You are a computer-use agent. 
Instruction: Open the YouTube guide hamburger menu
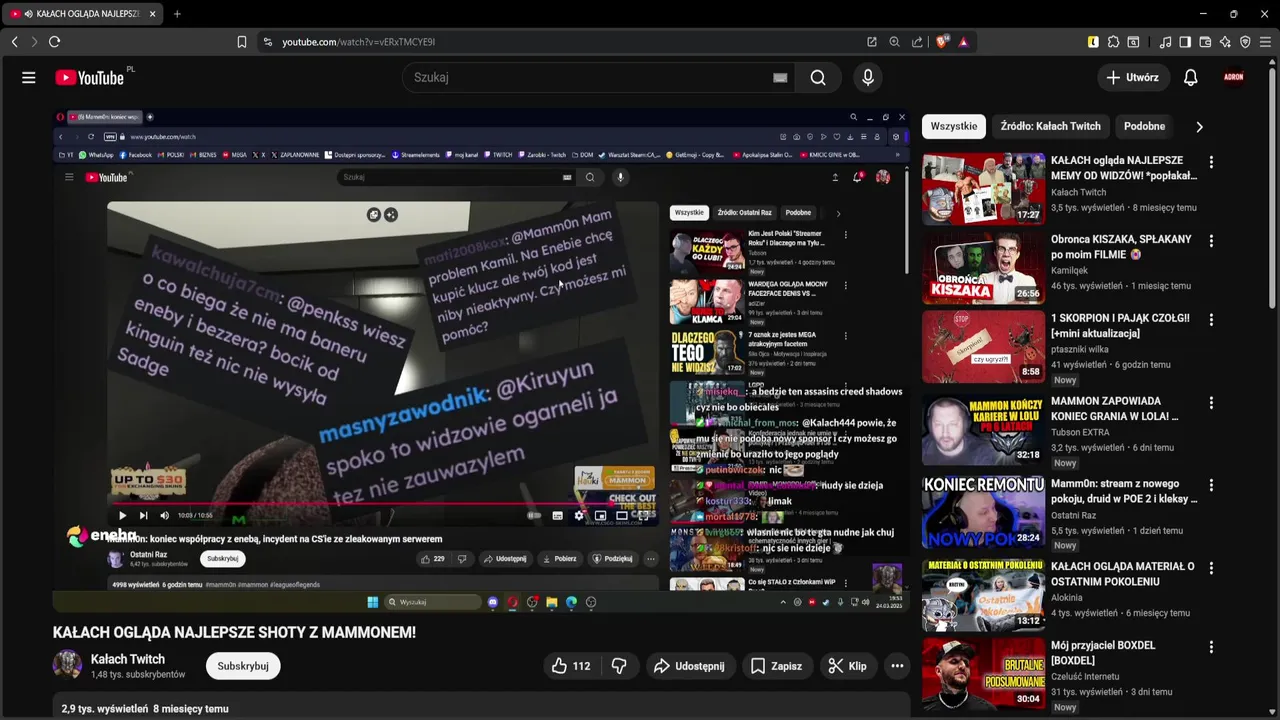pos(29,77)
